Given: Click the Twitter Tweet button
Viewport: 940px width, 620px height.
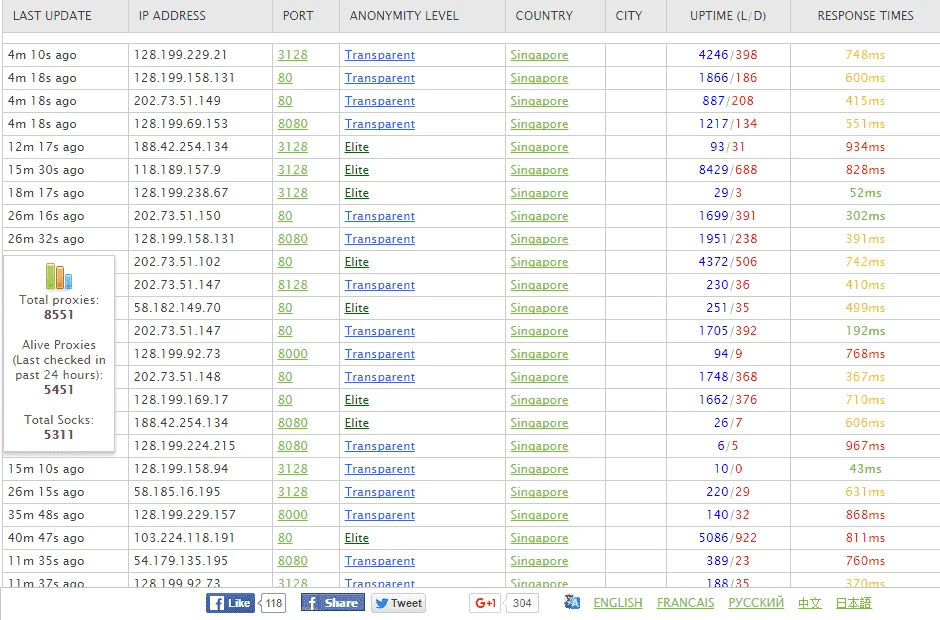Looking at the screenshot, I should coord(398,603).
